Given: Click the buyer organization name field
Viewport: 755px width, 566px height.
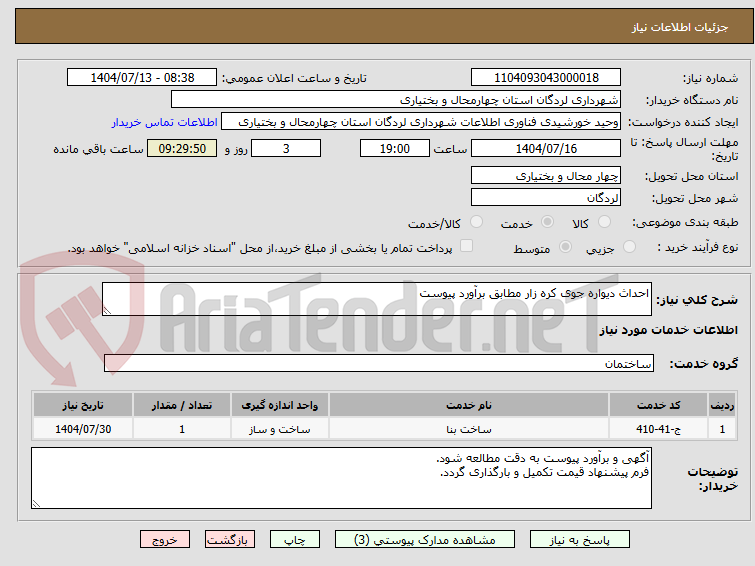Looking at the screenshot, I should [x=396, y=100].
